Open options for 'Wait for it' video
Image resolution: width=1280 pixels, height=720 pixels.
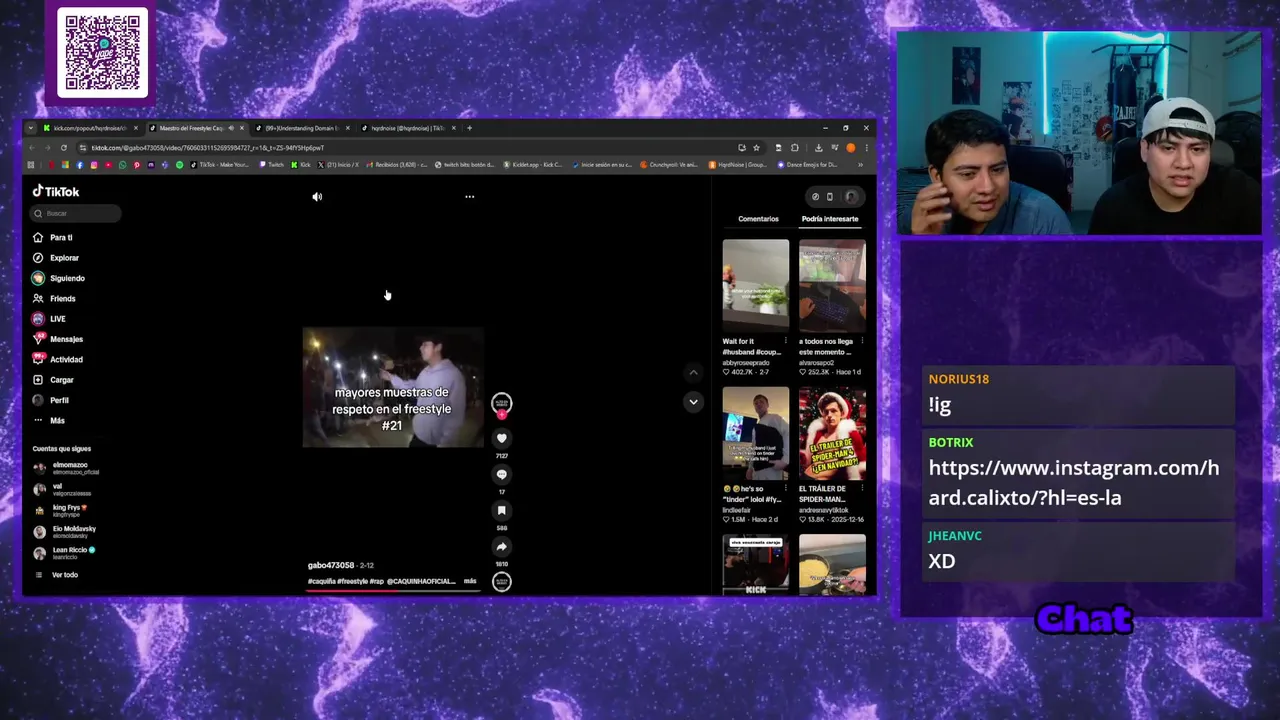pyautogui.click(x=786, y=341)
